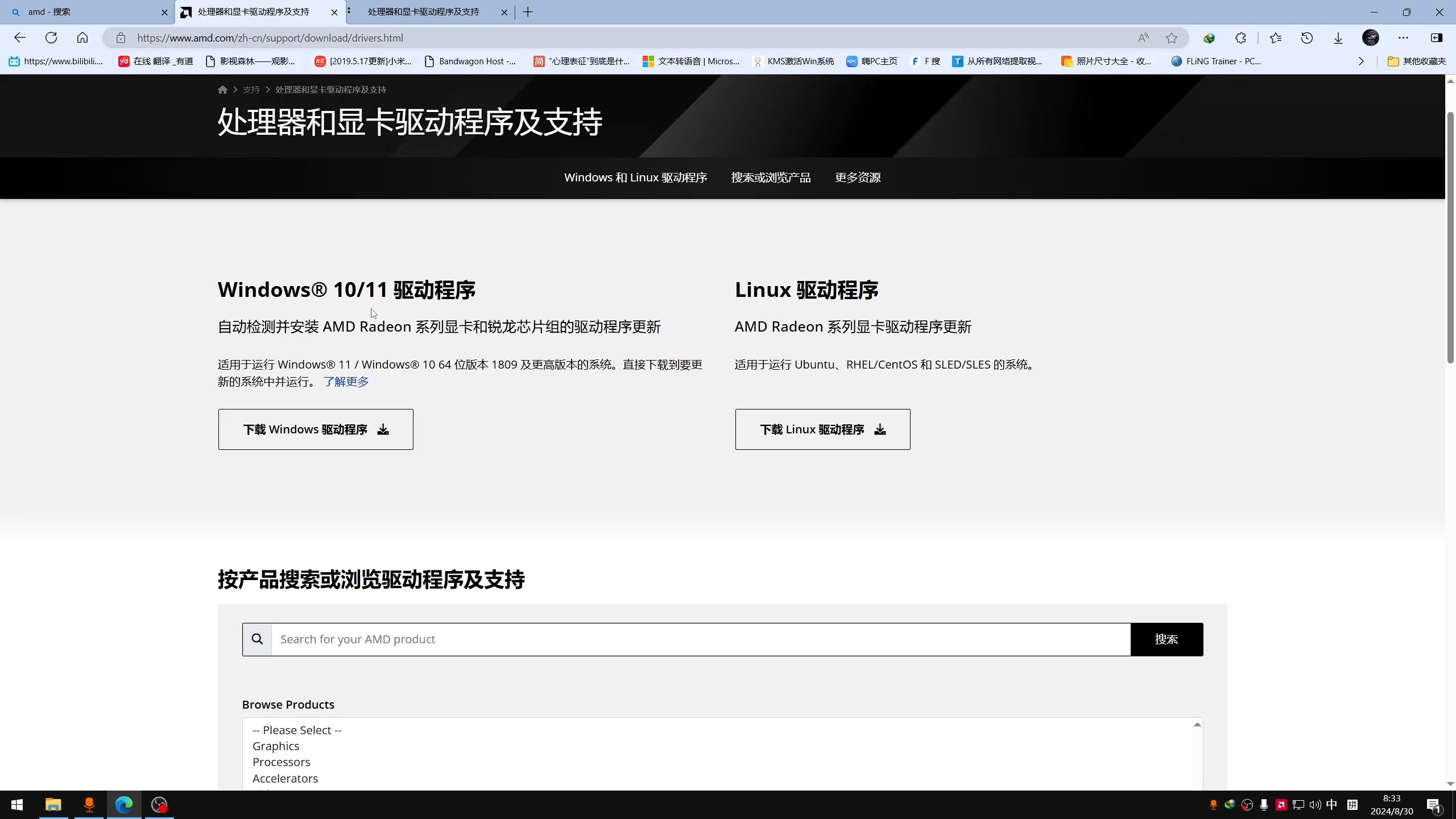View site info lock icon in address bar
1456x819 pixels.
[121, 38]
